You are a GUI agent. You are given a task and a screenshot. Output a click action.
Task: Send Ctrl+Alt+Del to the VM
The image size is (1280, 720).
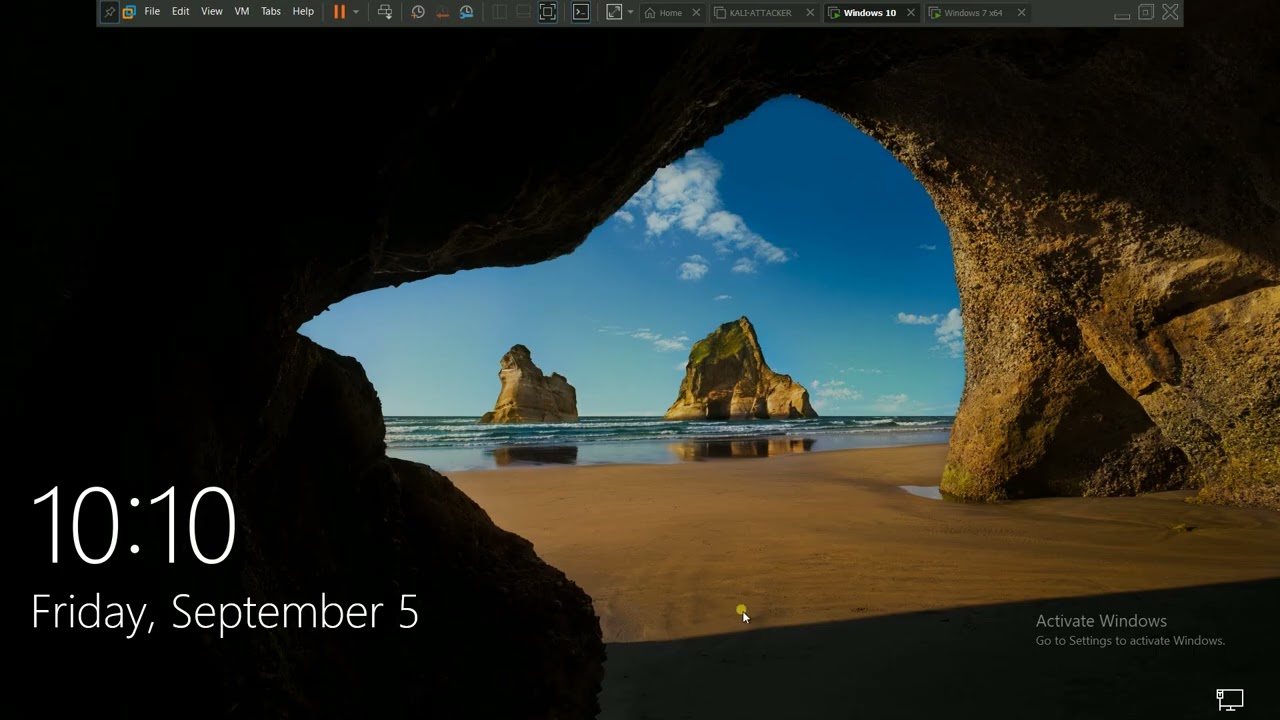point(385,12)
